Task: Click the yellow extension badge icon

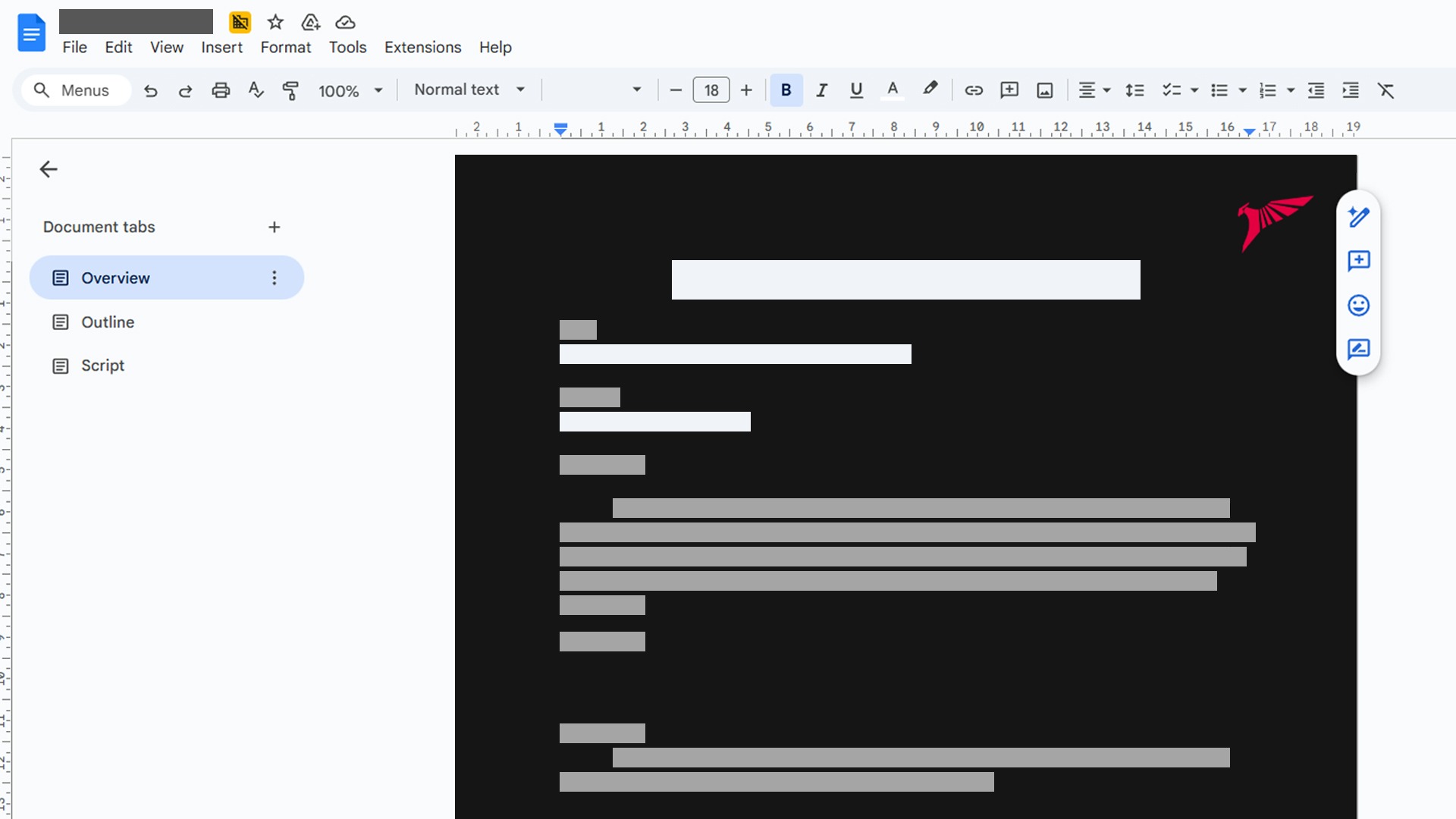Action: coord(240,22)
